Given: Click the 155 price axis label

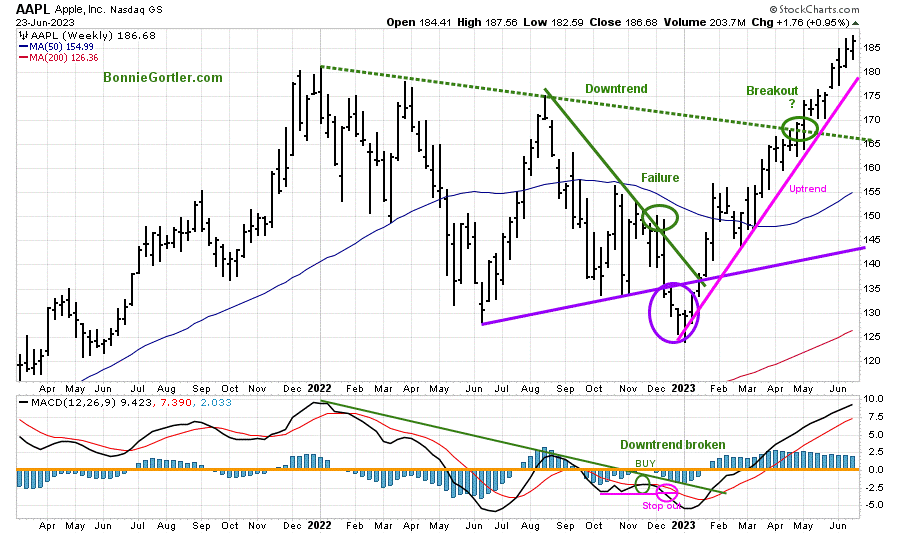Looking at the screenshot, I should click(x=872, y=192).
